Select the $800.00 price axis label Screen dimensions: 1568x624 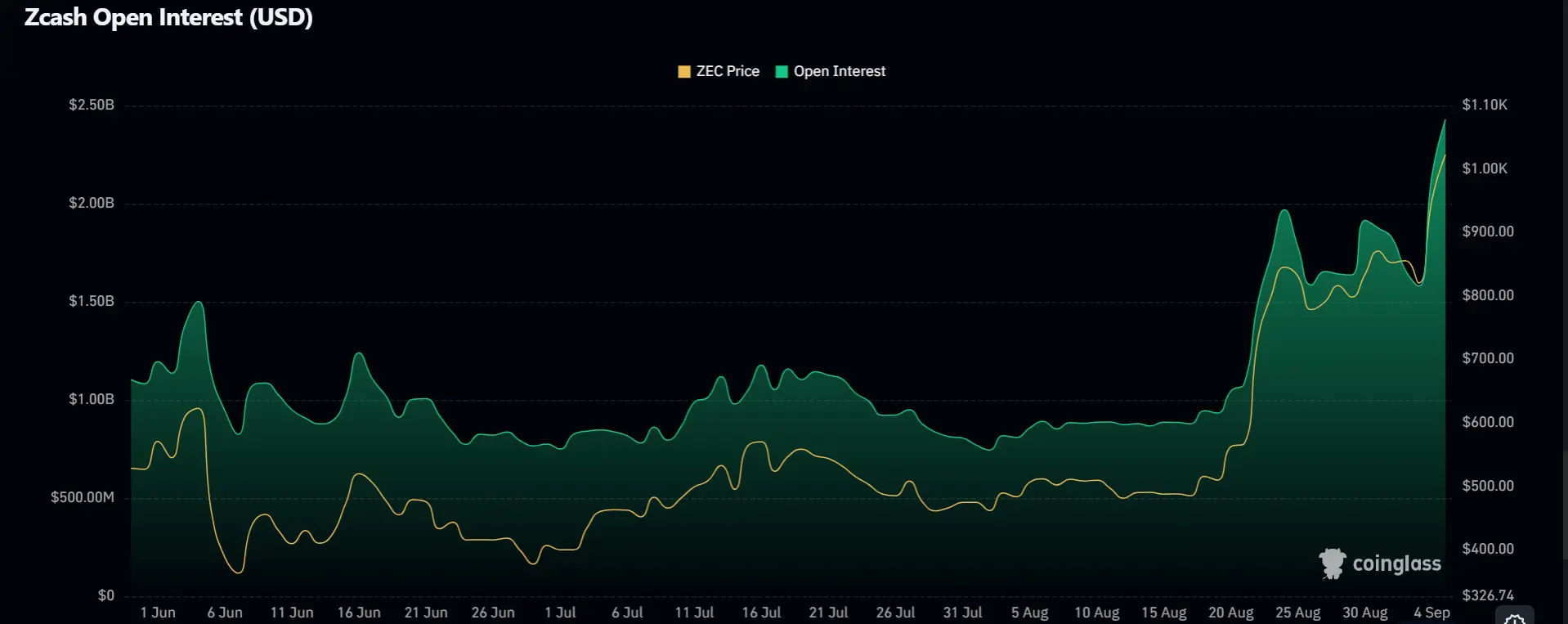[x=1488, y=295]
